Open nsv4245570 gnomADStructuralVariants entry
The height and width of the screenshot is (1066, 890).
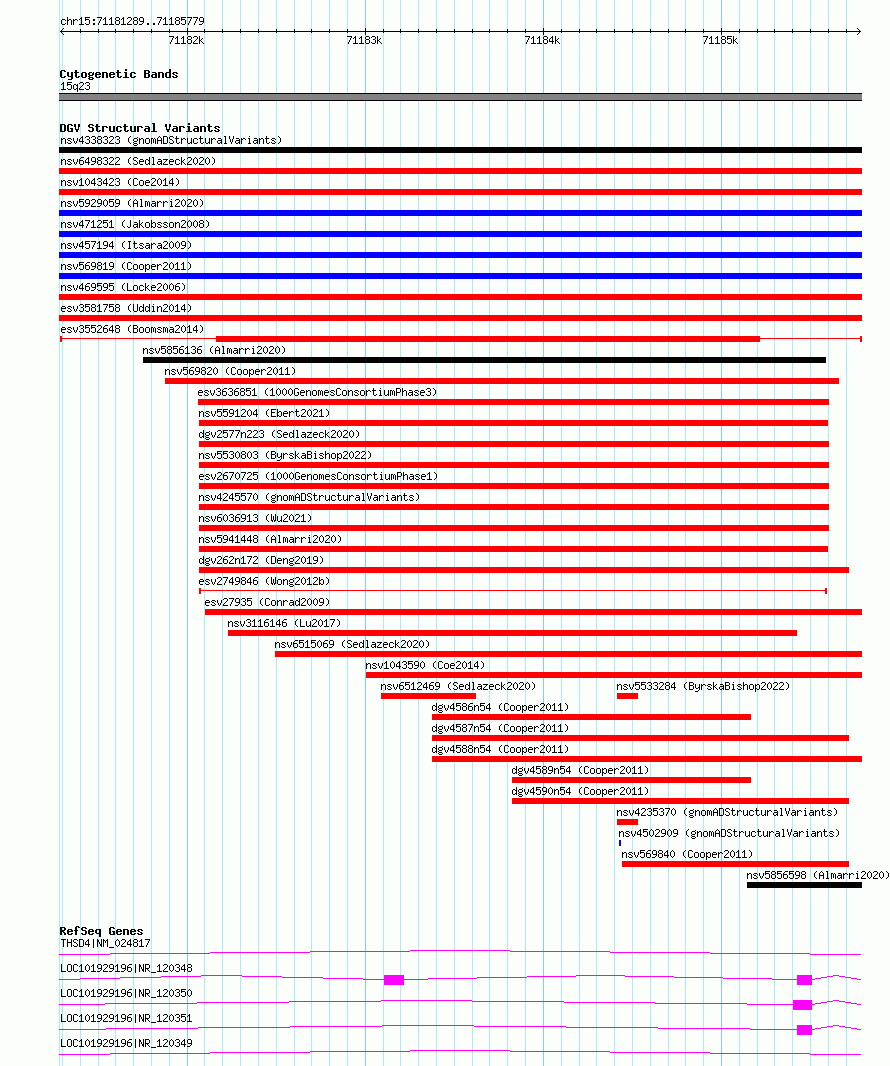[x=309, y=498]
